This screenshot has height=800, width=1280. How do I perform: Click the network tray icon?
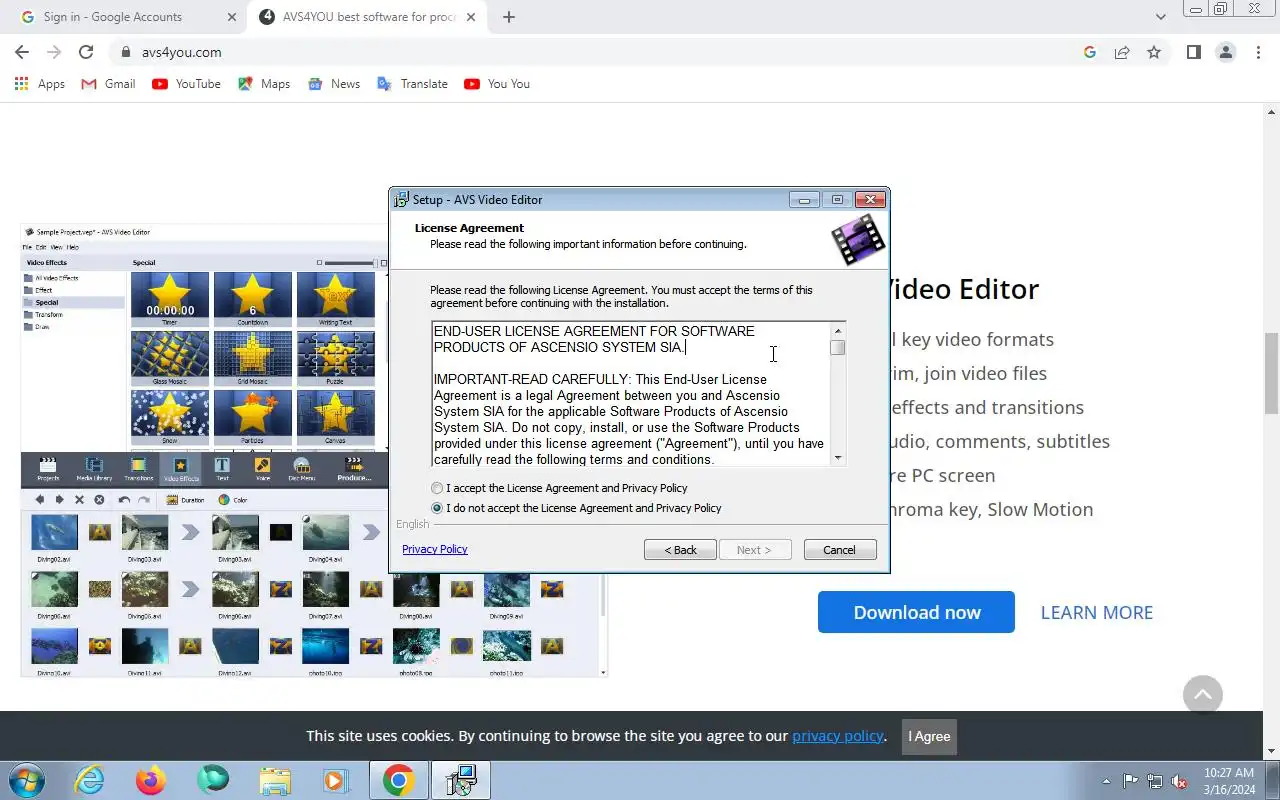tap(1155, 781)
